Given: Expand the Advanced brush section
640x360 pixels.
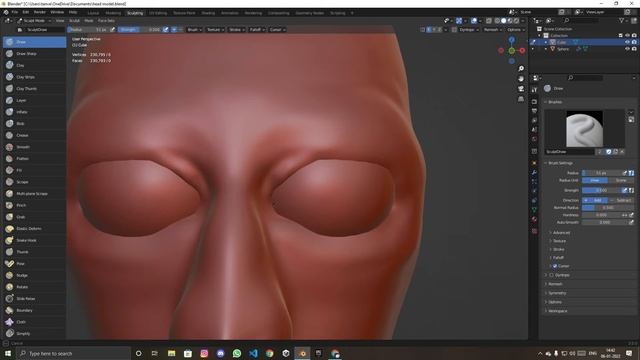Looking at the screenshot, I should click(561, 233).
